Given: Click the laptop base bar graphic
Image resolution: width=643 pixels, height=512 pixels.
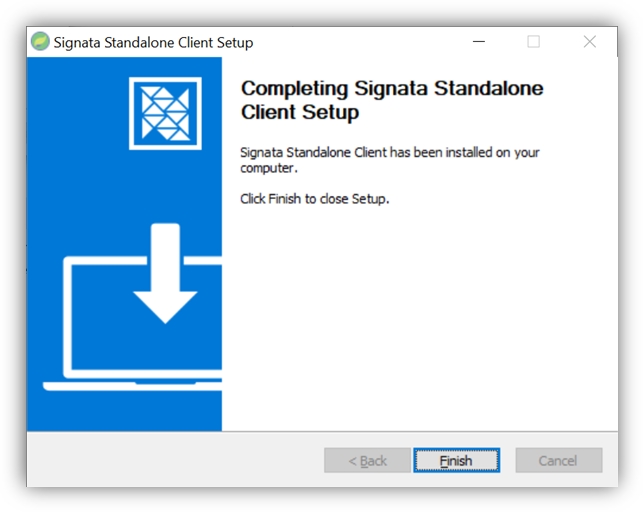Looking at the screenshot, I should pyautogui.click(x=130, y=384).
